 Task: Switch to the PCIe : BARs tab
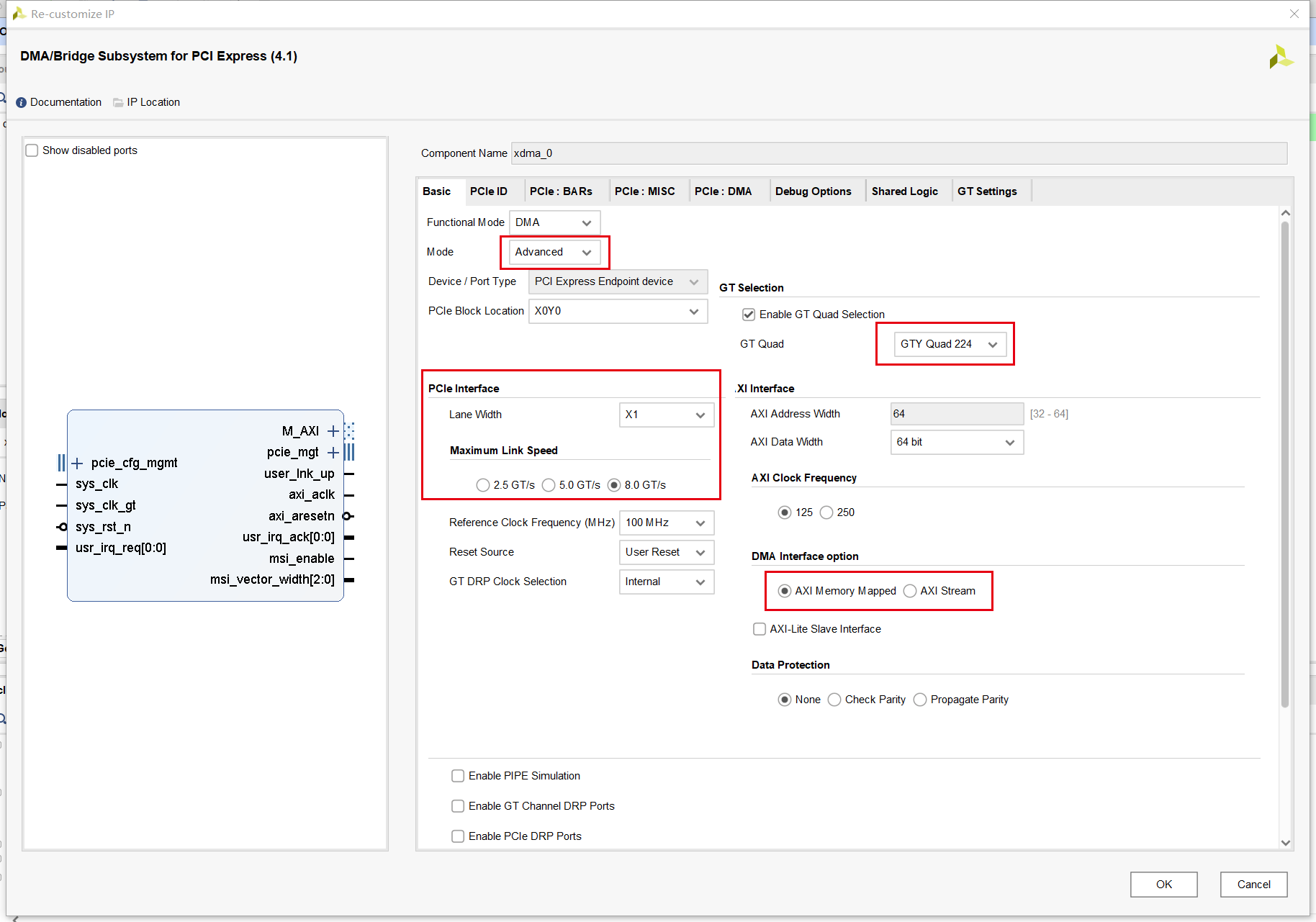click(x=561, y=191)
